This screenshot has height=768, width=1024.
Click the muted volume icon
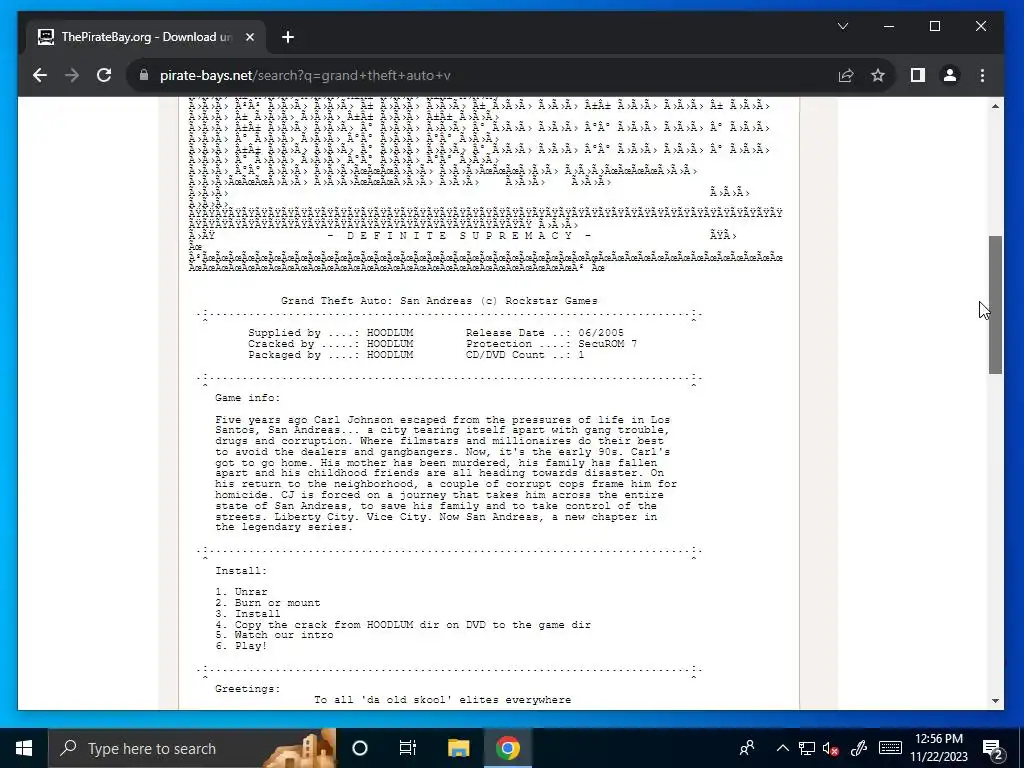831,748
